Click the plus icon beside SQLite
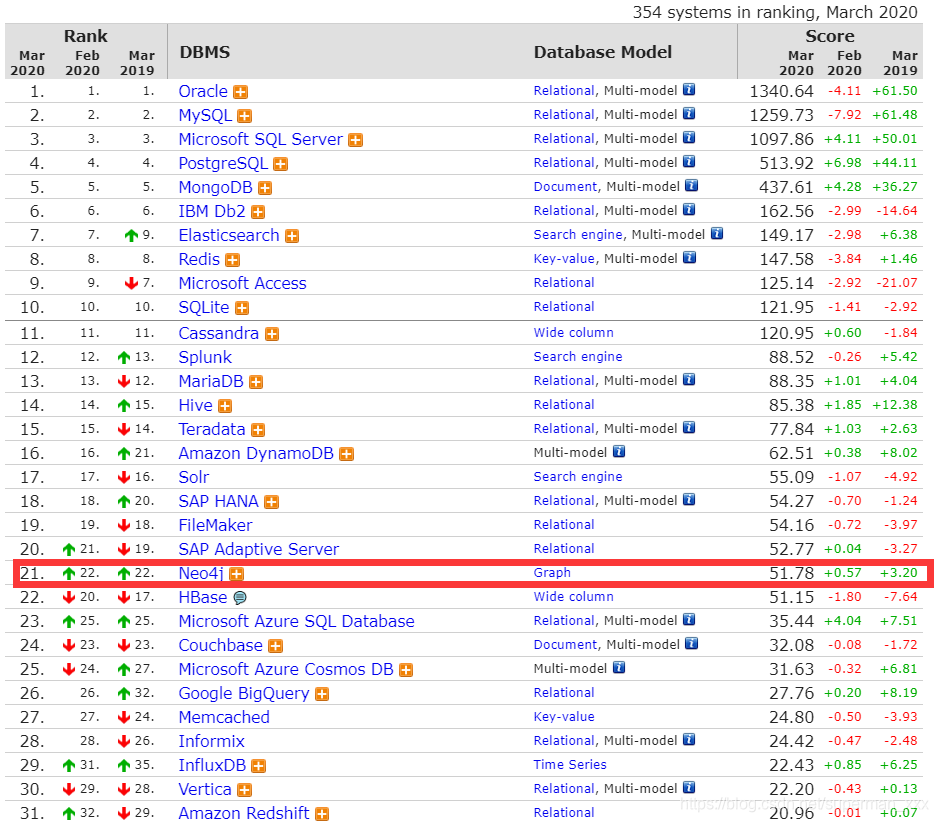The width and height of the screenshot is (938, 822). [242, 308]
